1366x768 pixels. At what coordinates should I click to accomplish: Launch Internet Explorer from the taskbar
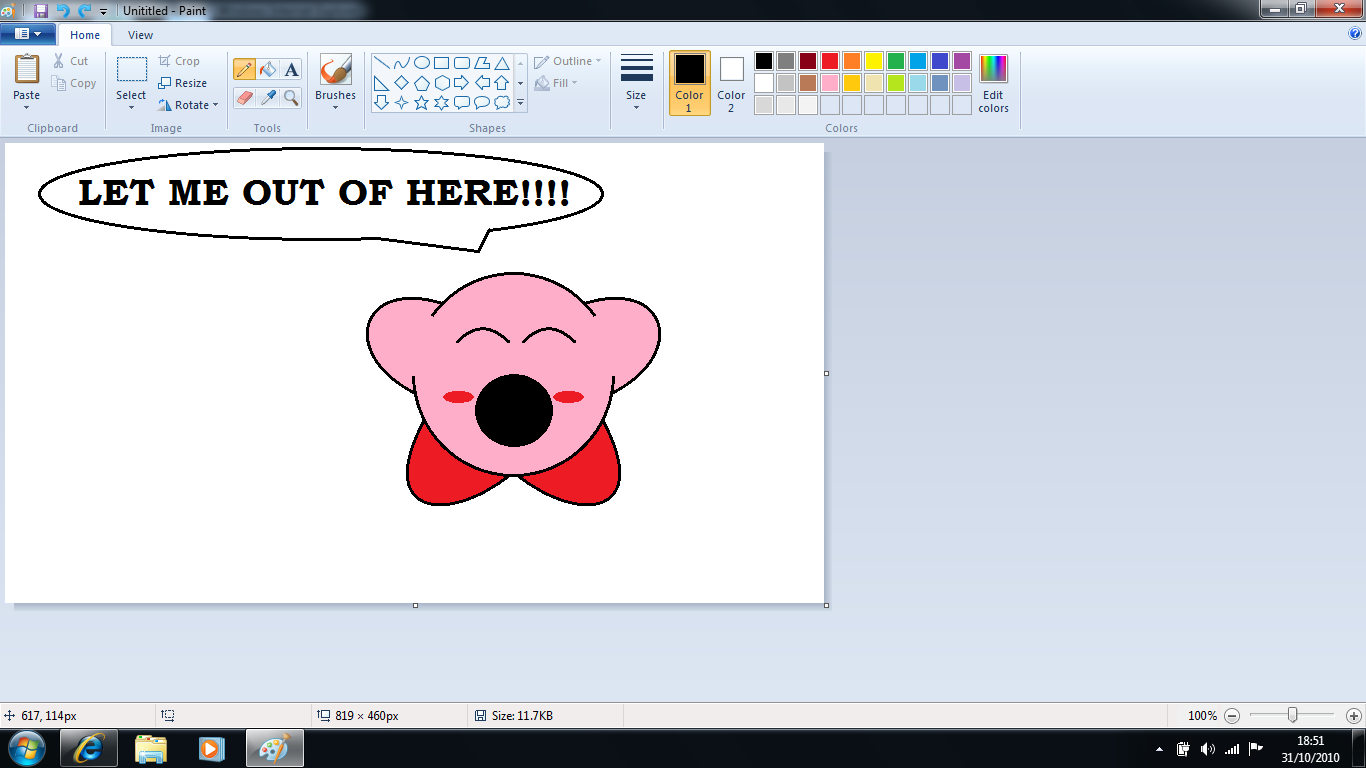(x=89, y=748)
